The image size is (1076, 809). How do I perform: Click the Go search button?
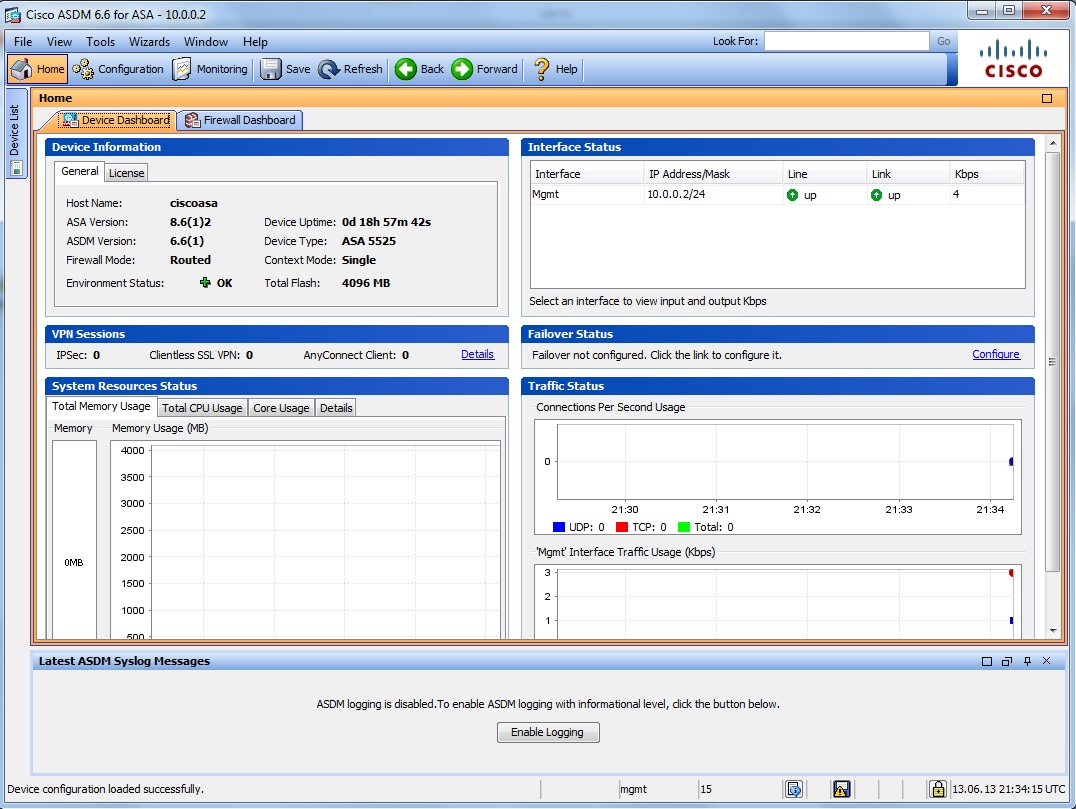pos(944,41)
